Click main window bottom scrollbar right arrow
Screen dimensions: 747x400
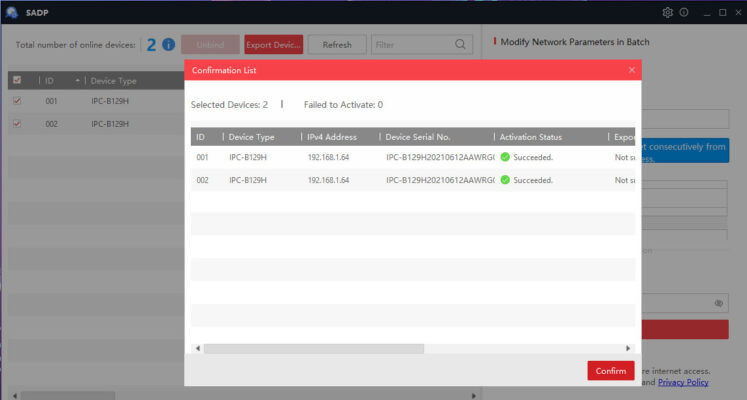(x=473, y=396)
